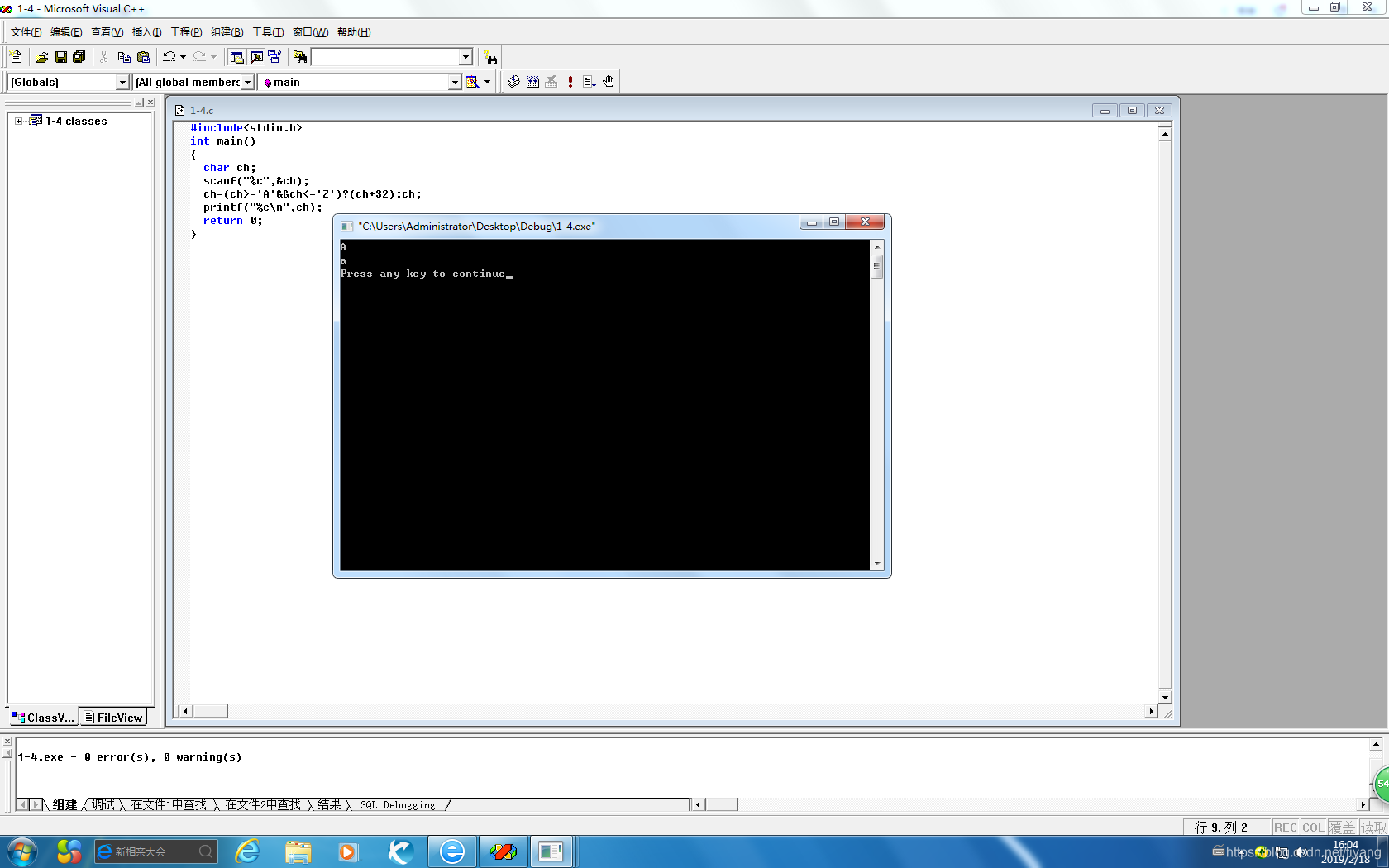Screen dimensions: 1389x868
Task: Click the output line '0 error(s), 0 warning(s)'
Action: coord(163,757)
